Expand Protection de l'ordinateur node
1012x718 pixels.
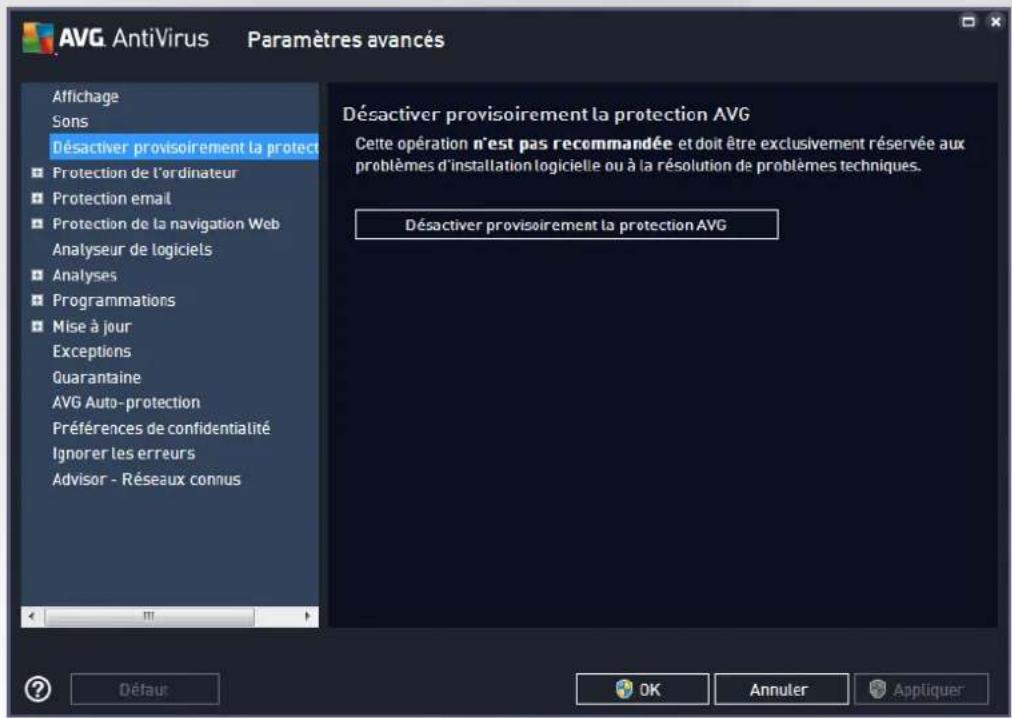(37, 172)
